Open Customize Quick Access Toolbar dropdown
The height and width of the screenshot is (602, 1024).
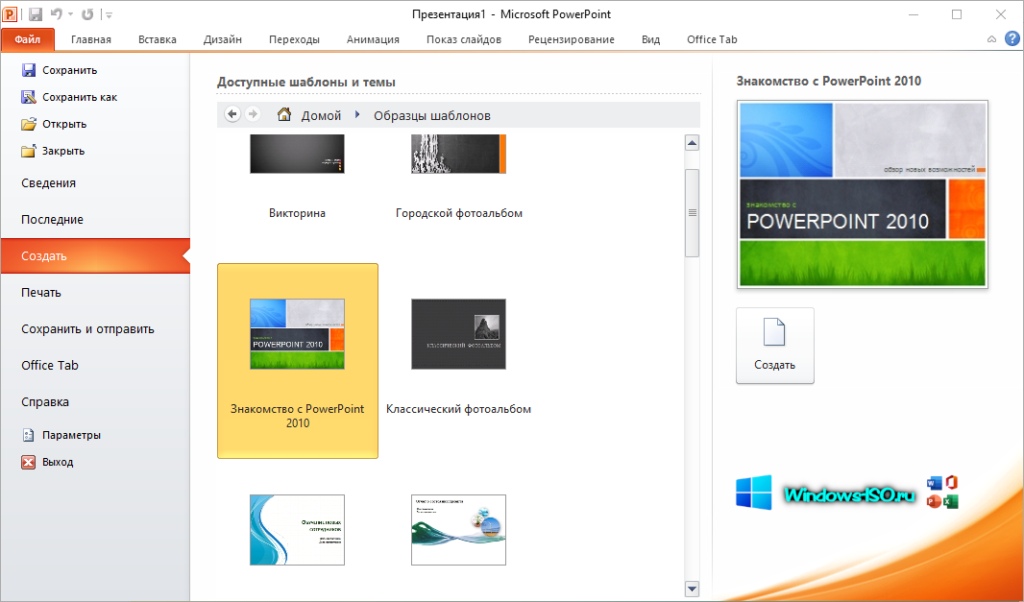(108, 14)
